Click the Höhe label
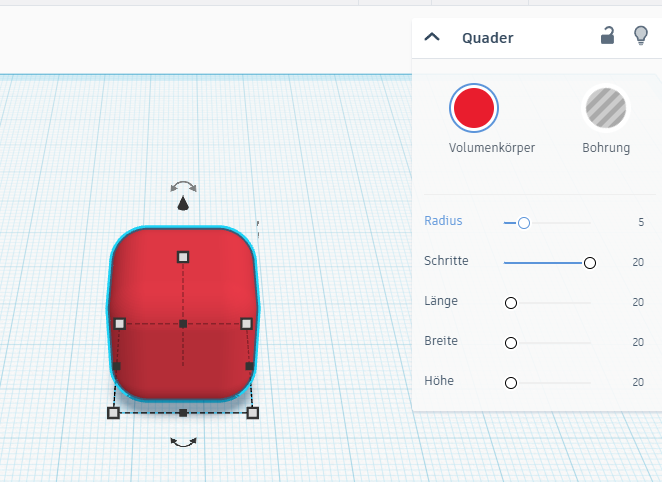Image resolution: width=662 pixels, height=482 pixels. coord(439,381)
